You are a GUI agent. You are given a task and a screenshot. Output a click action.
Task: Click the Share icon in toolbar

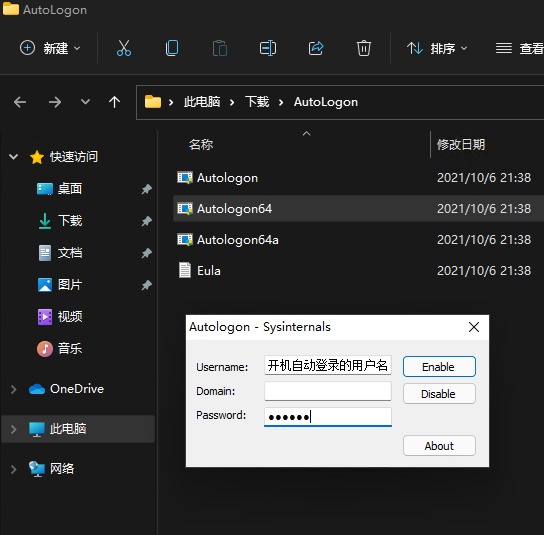coord(316,48)
